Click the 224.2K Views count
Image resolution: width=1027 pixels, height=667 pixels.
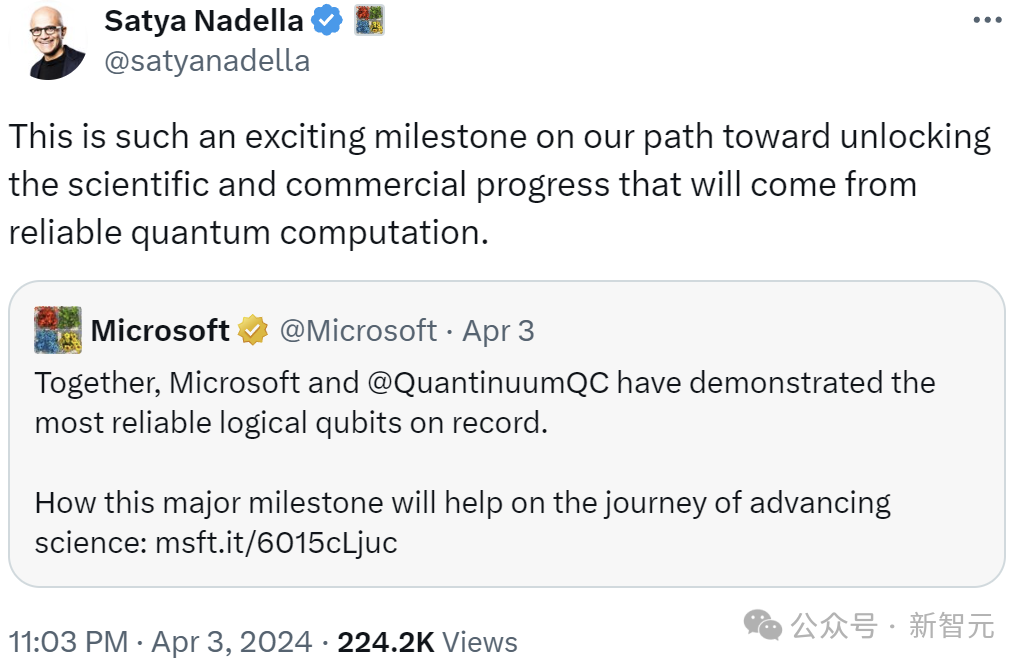[x=427, y=641]
